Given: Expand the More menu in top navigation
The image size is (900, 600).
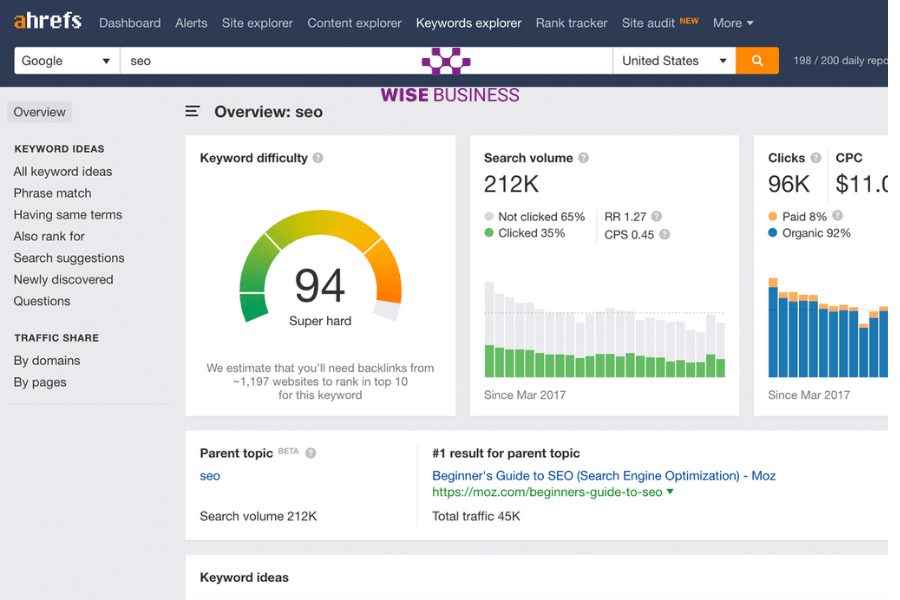Looking at the screenshot, I should tap(733, 23).
